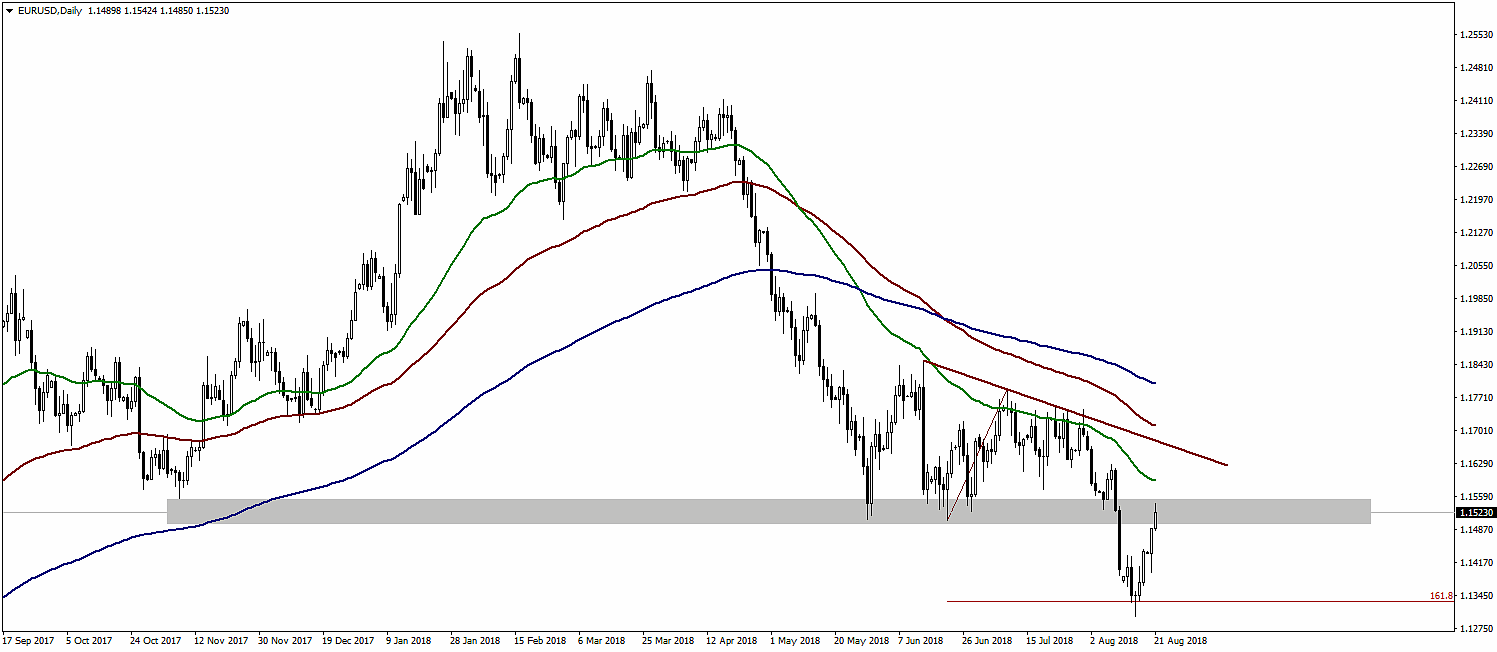Select the horizontal line at the 161.8 level
The height and width of the screenshot is (652, 1497).
(1199, 601)
